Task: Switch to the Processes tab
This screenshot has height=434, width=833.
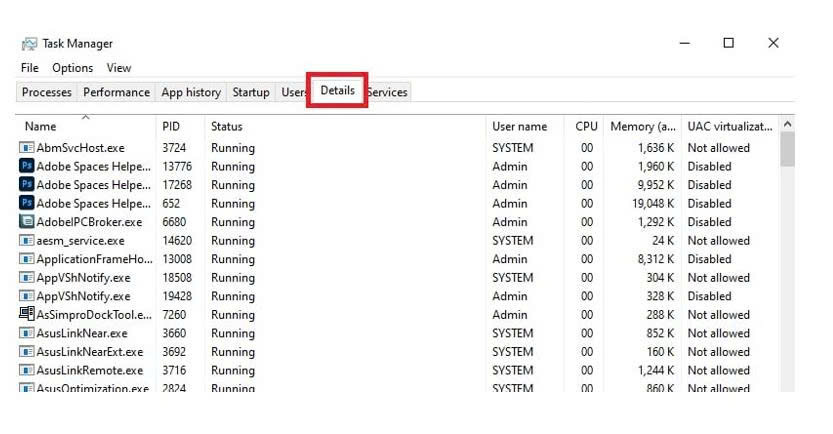Action: tap(47, 92)
